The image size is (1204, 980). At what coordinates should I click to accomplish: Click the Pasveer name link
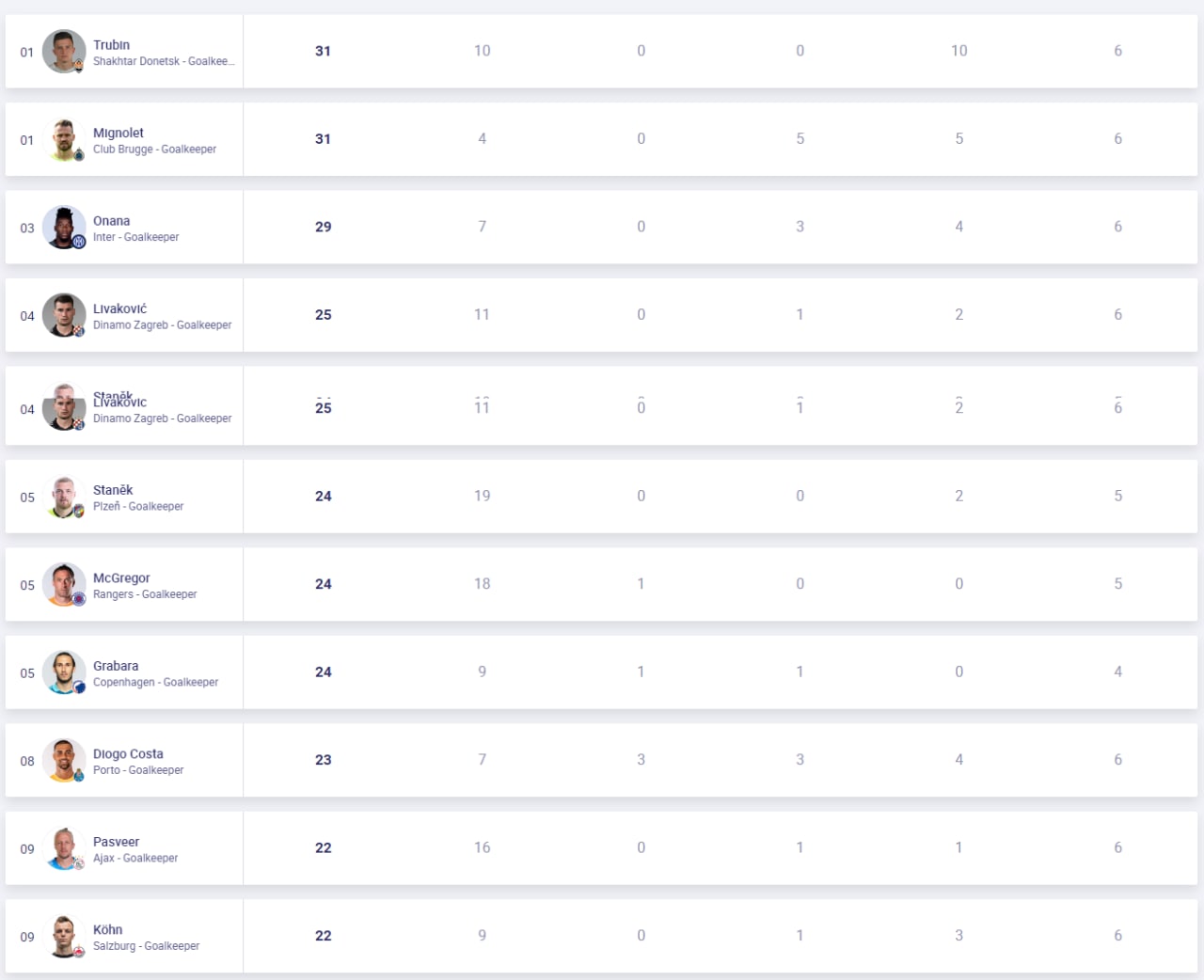tap(117, 842)
